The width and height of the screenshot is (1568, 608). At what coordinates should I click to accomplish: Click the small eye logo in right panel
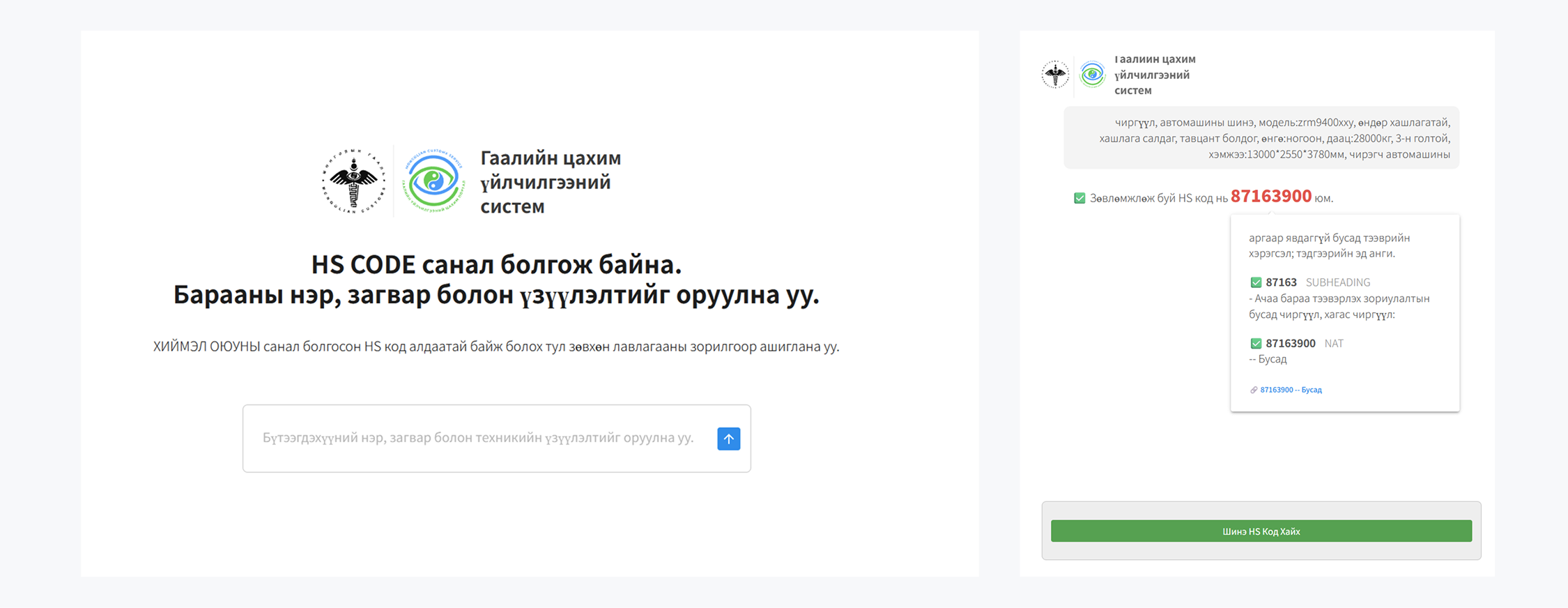point(1092,74)
